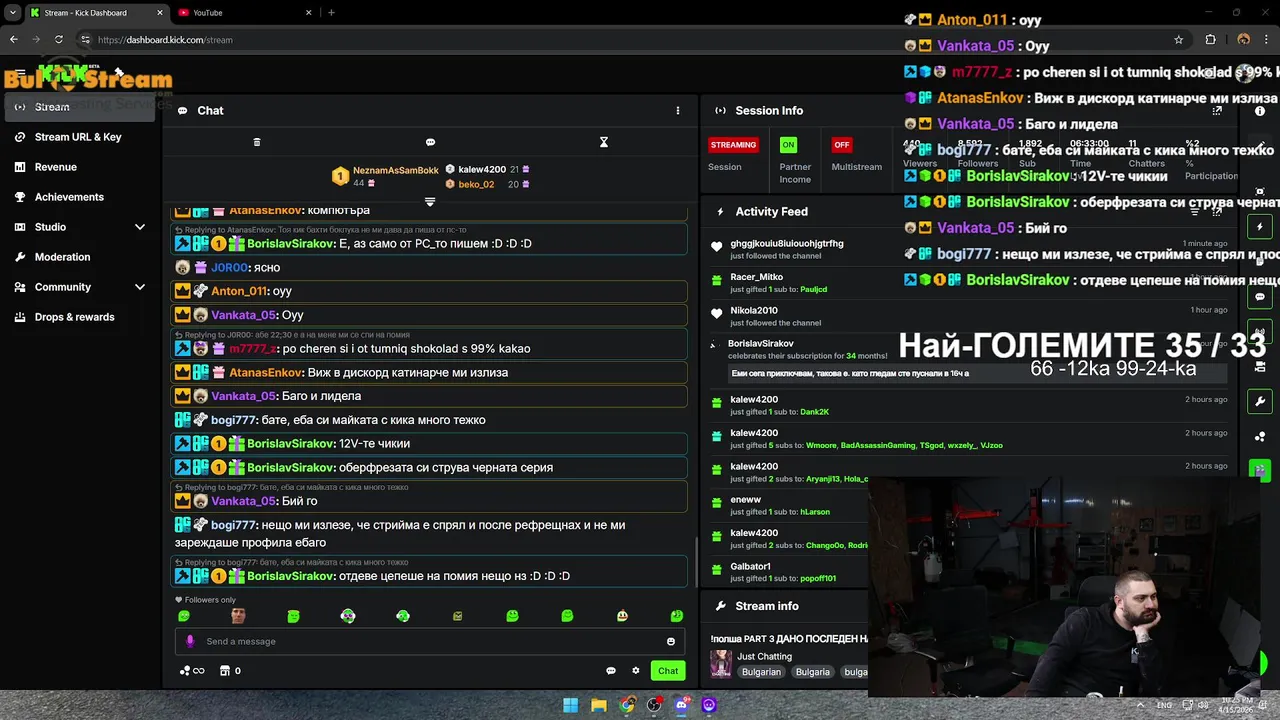Click the chat panel scrollbar

696,562
